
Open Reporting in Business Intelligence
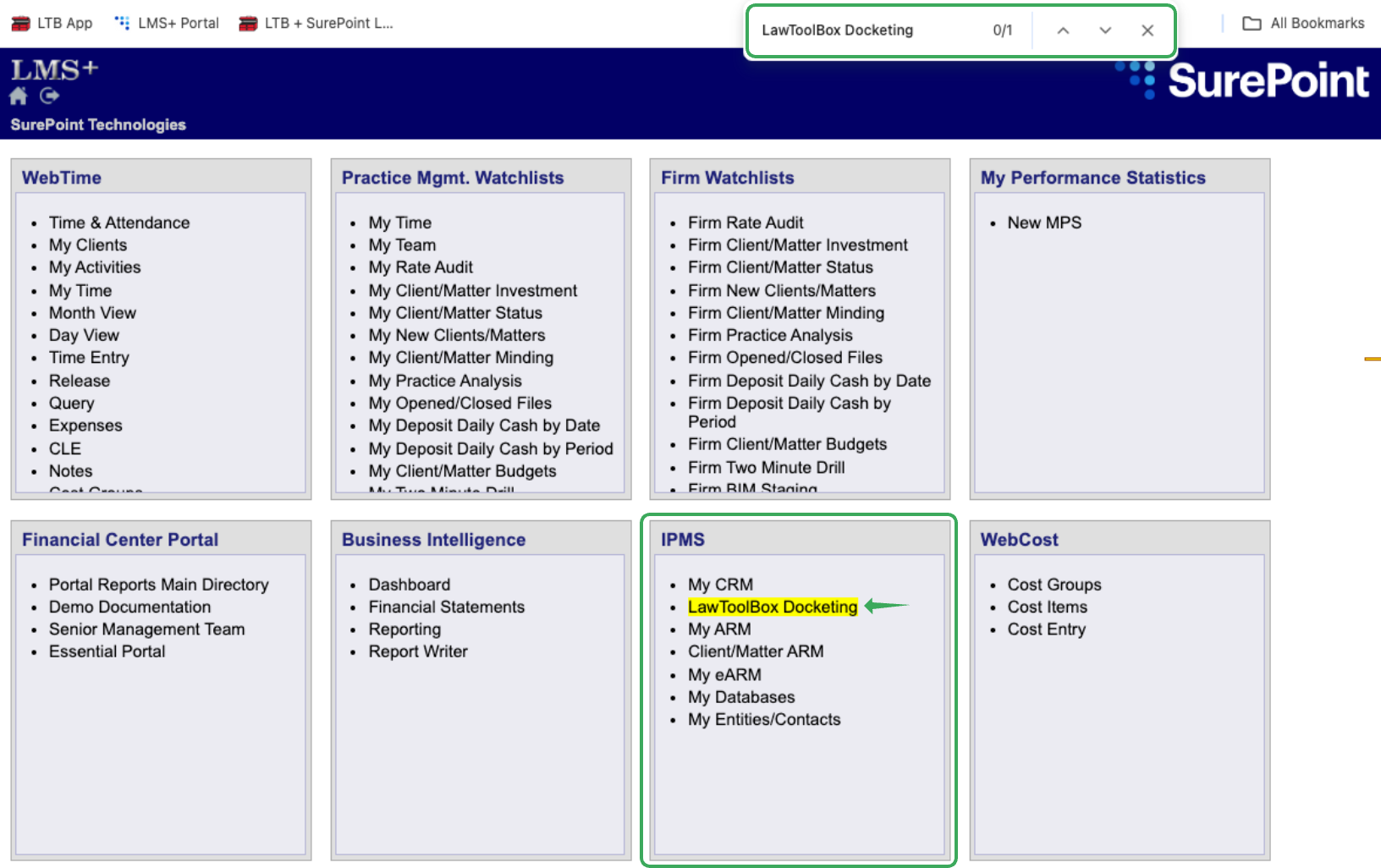(404, 629)
